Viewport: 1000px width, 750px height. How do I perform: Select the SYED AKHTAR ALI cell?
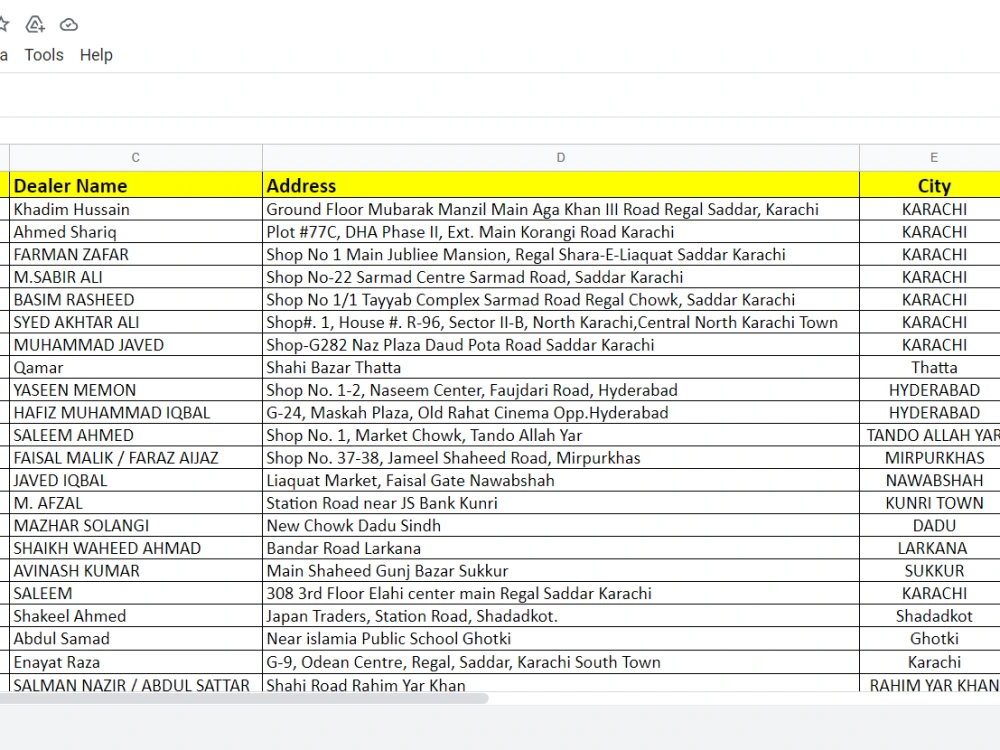pos(136,323)
